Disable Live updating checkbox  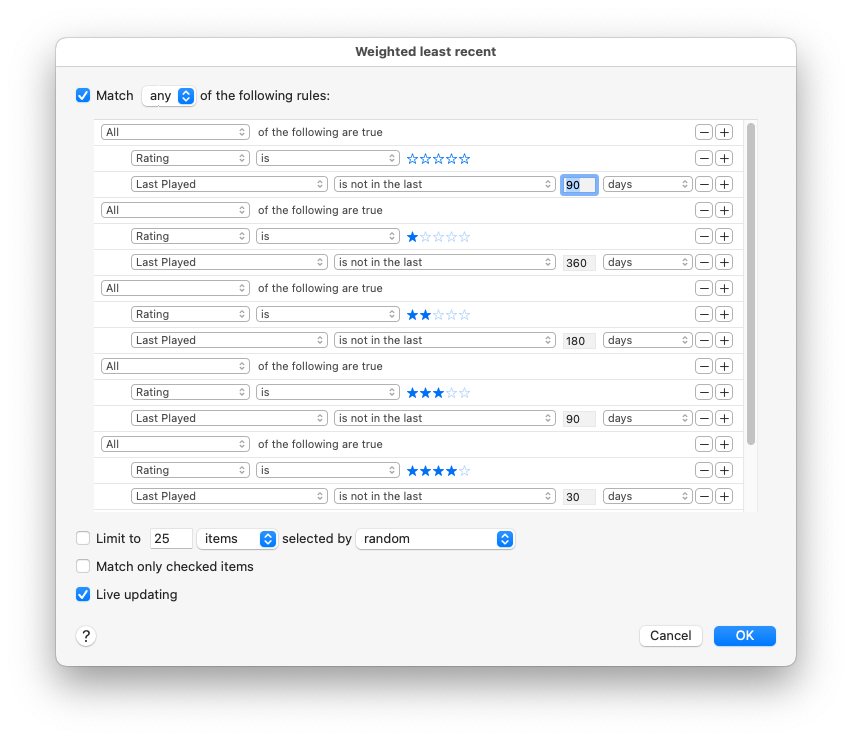83,594
